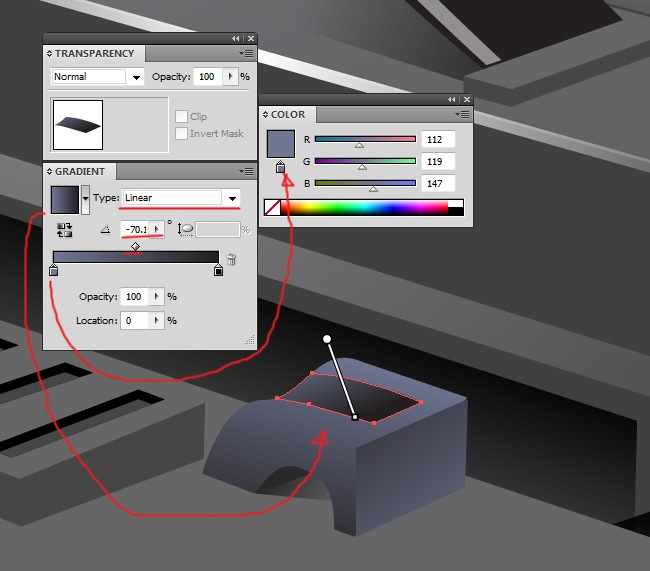Select the object thumbnail in the Transparency panel

pyautogui.click(x=78, y=124)
